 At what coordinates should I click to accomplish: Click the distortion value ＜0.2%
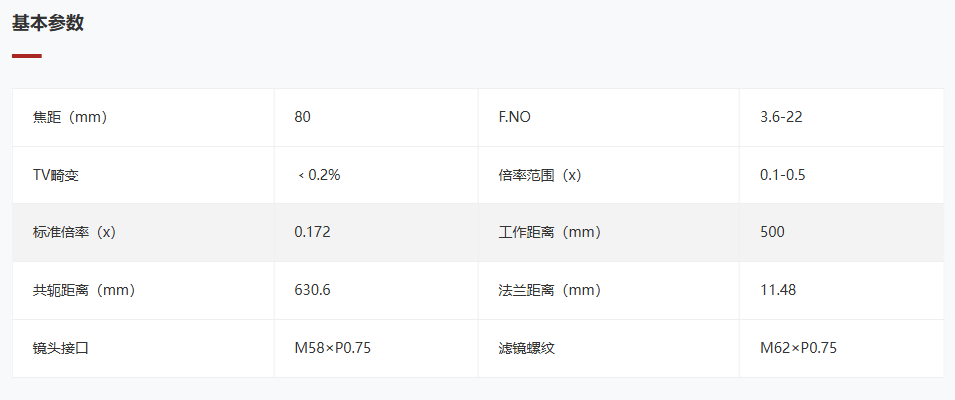click(x=318, y=175)
